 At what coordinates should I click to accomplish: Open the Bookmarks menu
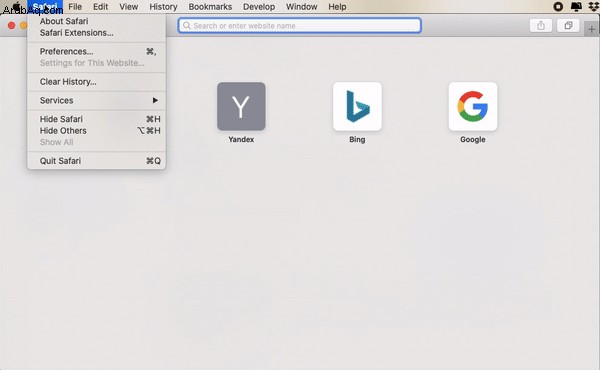[210, 7]
